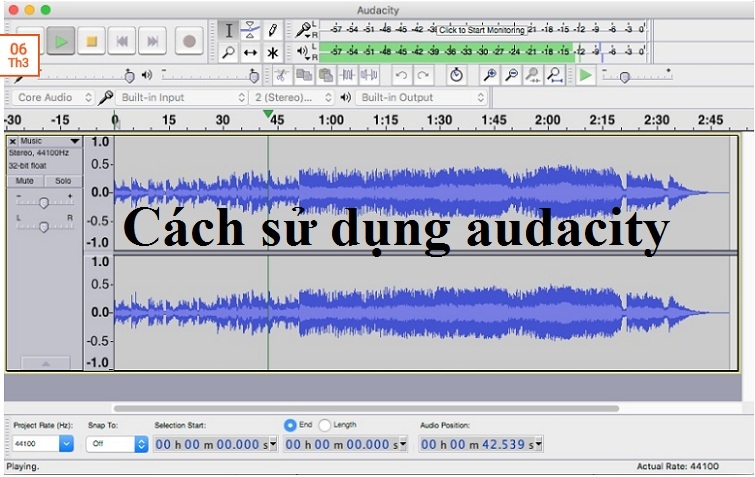Click 'Click to Start Monitoring' in the record meter
Screen dimensions: 755x477
tap(482, 30)
